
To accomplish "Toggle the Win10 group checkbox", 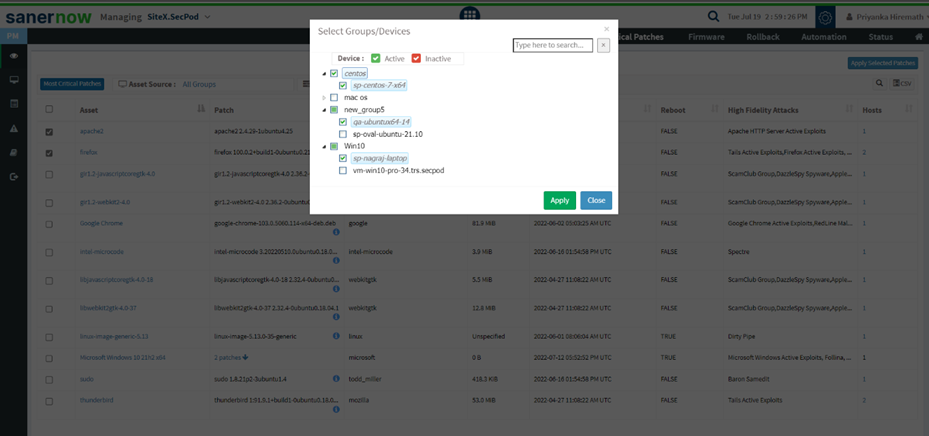I will click(x=334, y=146).
